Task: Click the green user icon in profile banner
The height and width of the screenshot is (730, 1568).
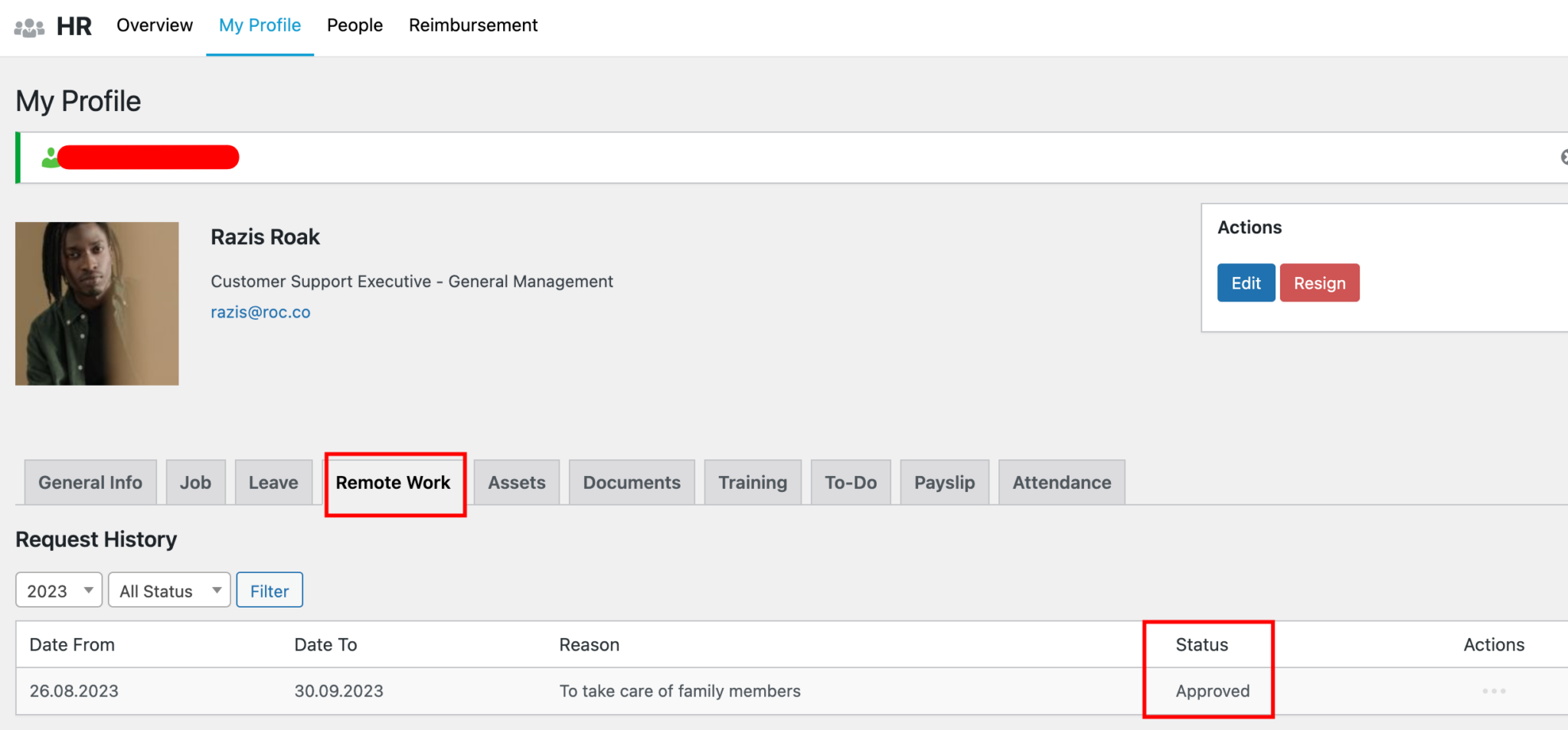Action: tap(48, 157)
